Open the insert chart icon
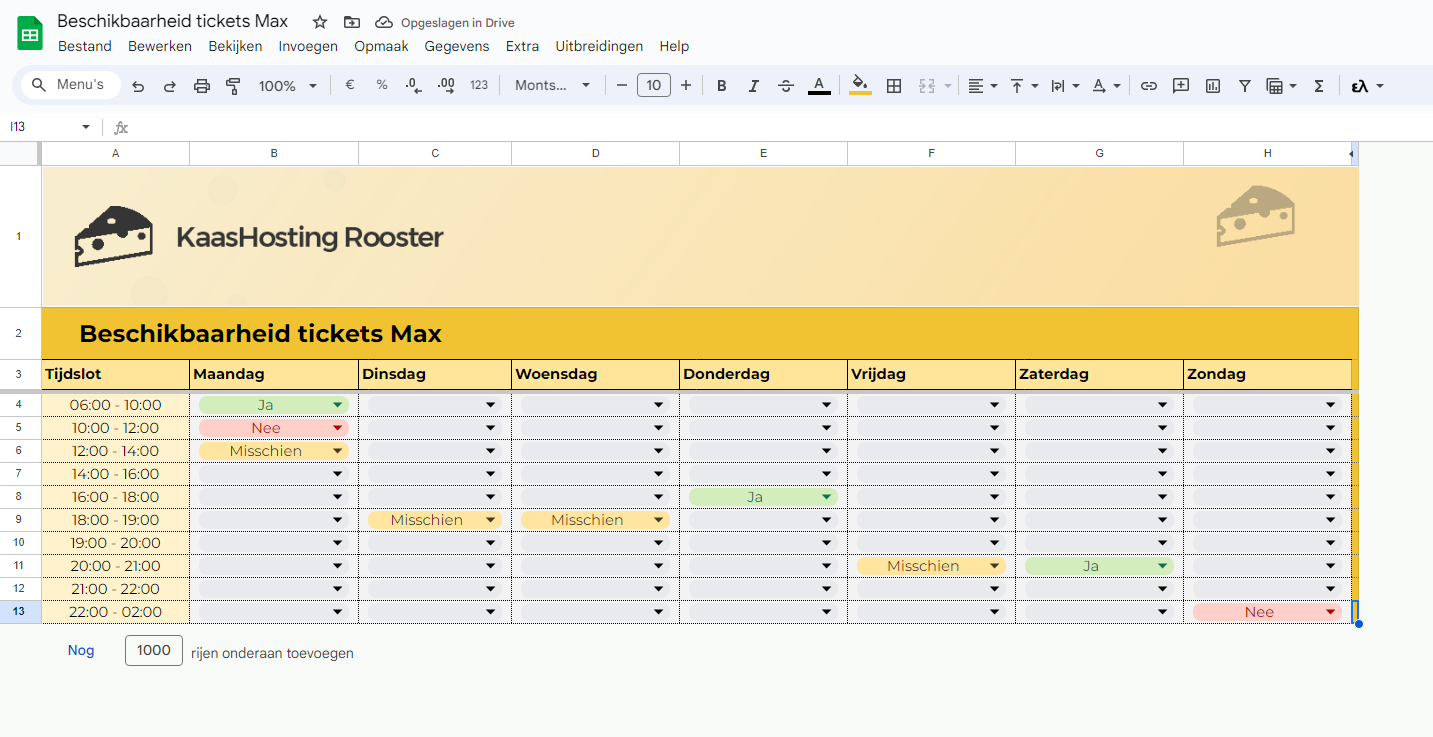The image size is (1433, 737). click(1213, 86)
